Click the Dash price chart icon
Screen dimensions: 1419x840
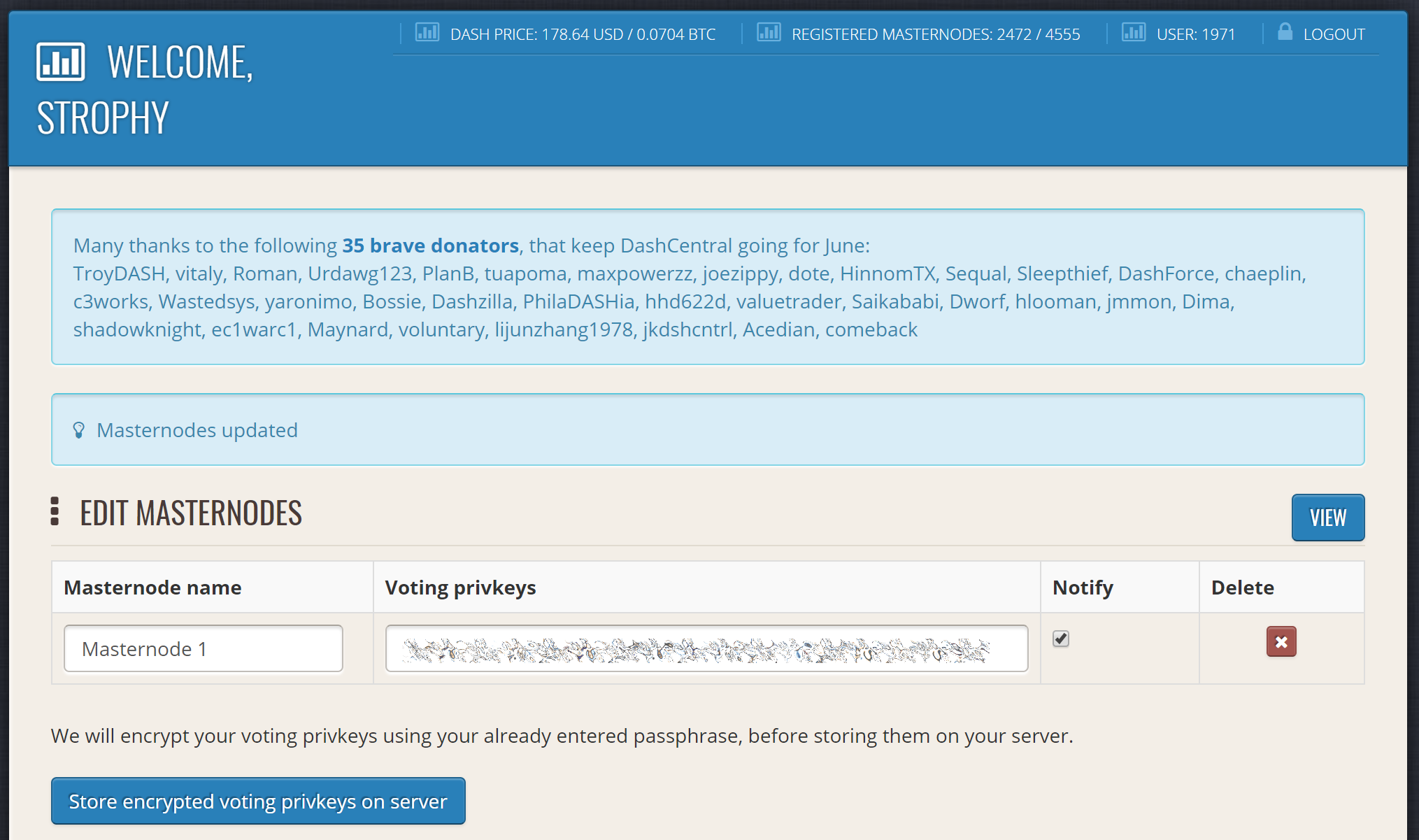(427, 33)
